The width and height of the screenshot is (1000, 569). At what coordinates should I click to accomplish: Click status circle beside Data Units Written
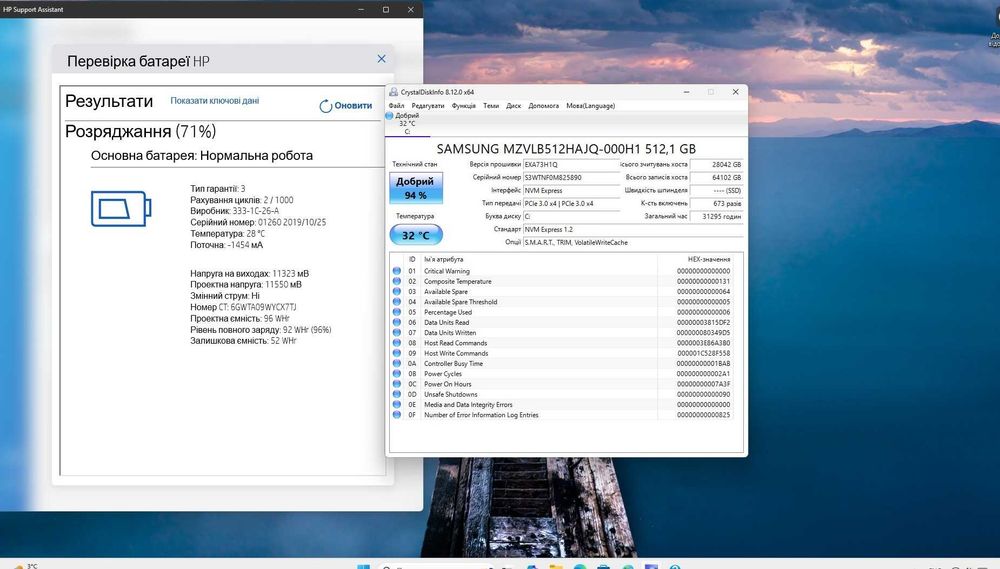coord(397,332)
